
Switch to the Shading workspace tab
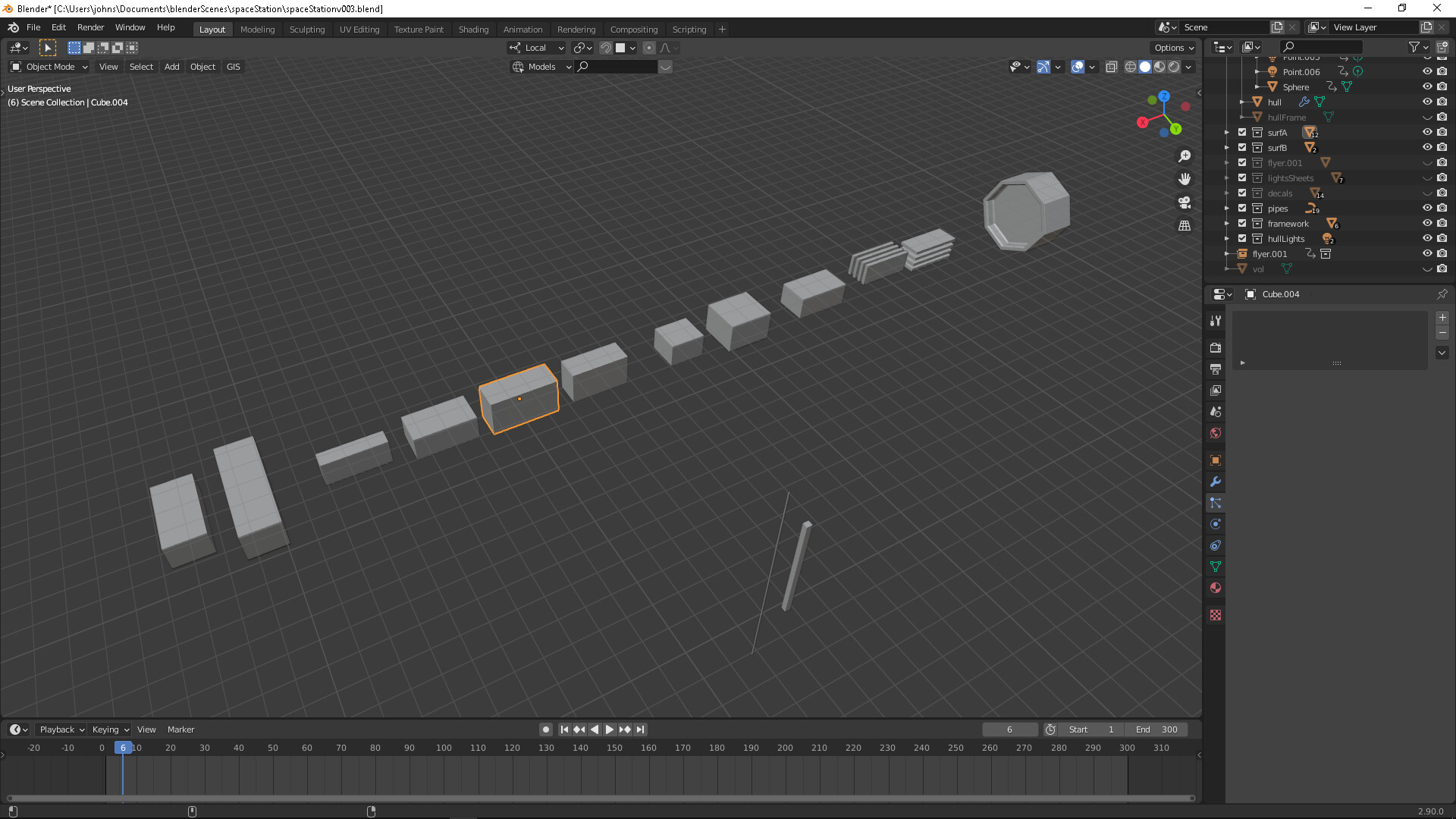[x=473, y=30]
